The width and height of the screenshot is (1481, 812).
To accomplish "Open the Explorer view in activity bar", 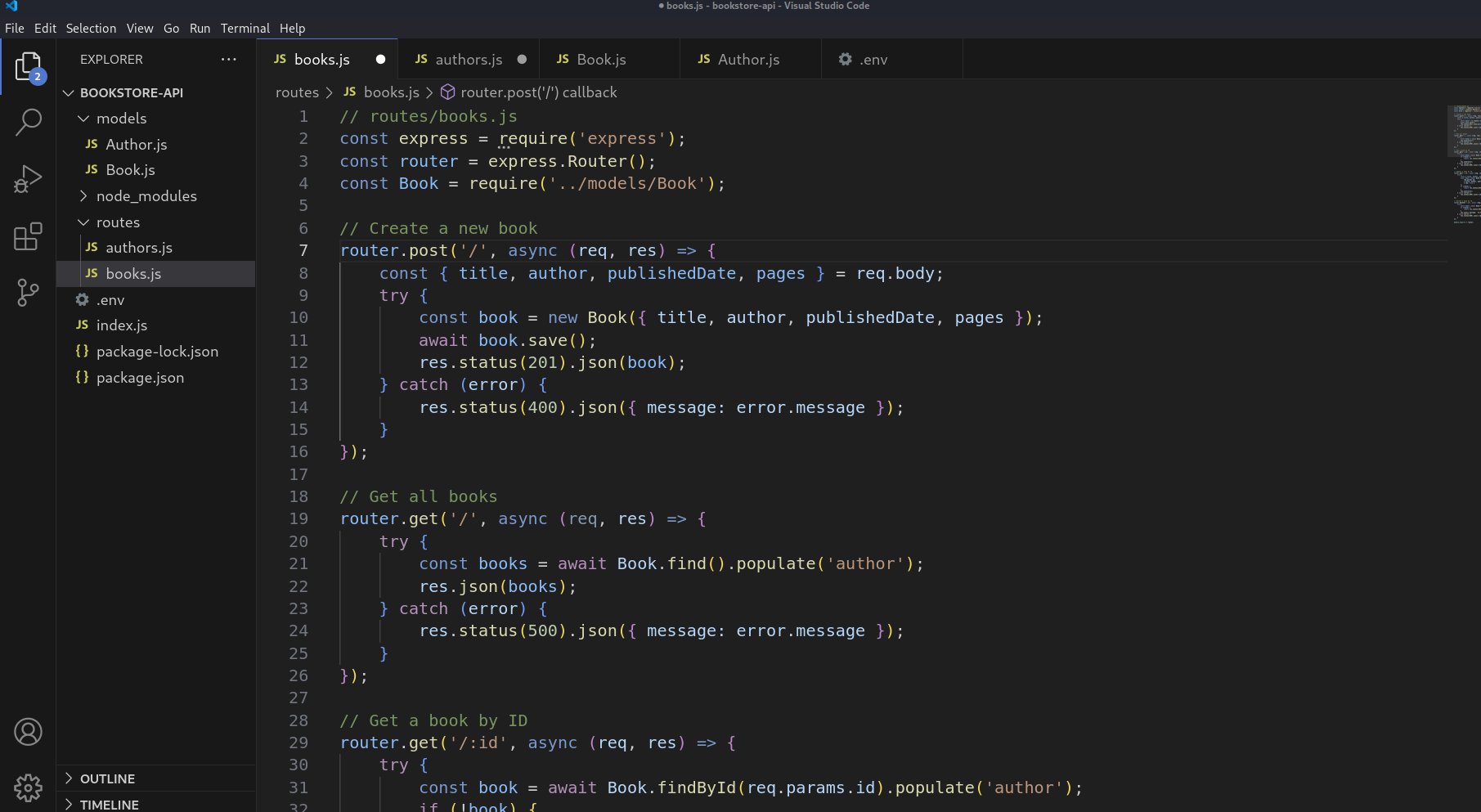I will click(28, 67).
